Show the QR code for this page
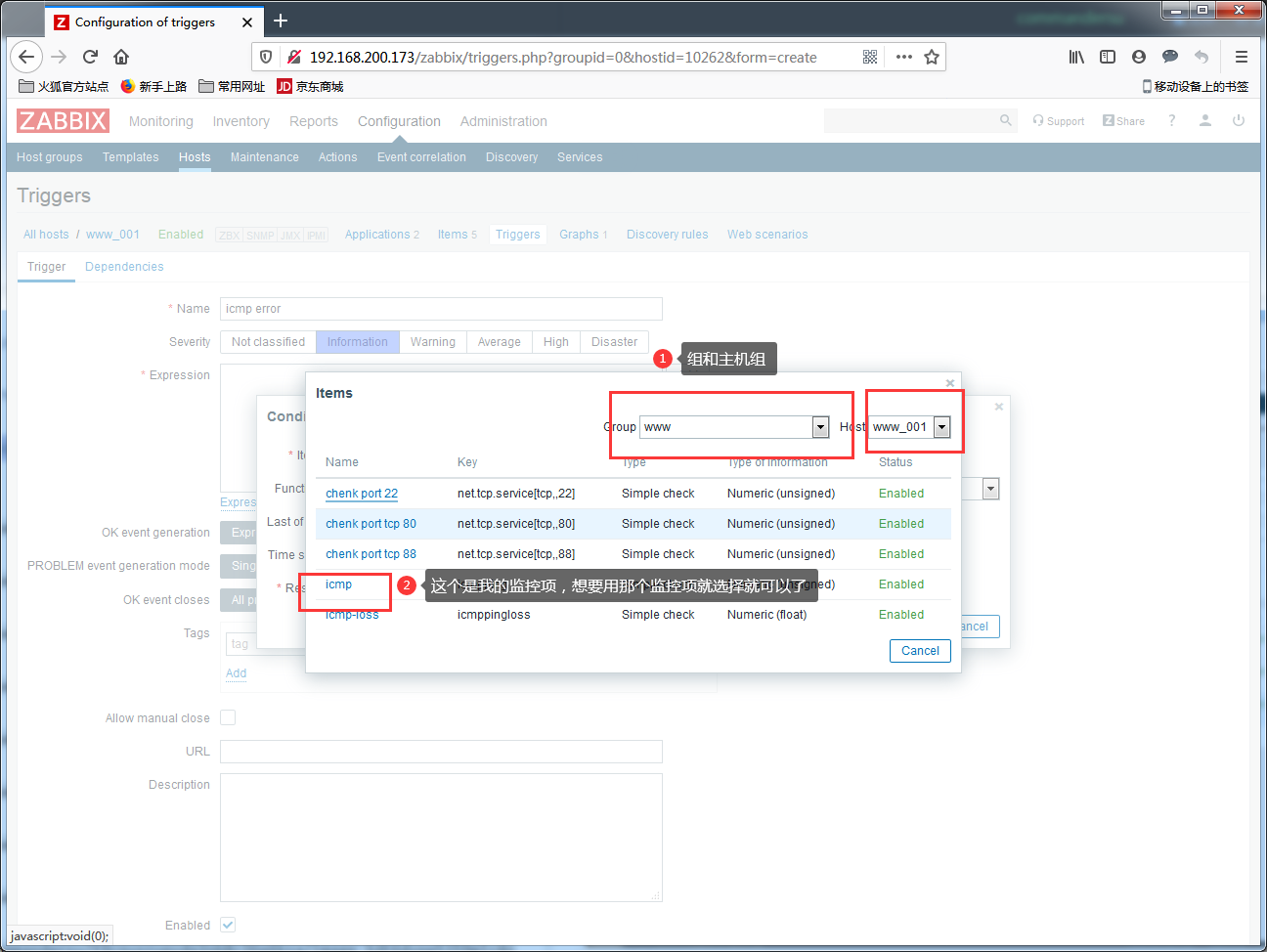This screenshot has height=952, width=1267. coord(870,57)
